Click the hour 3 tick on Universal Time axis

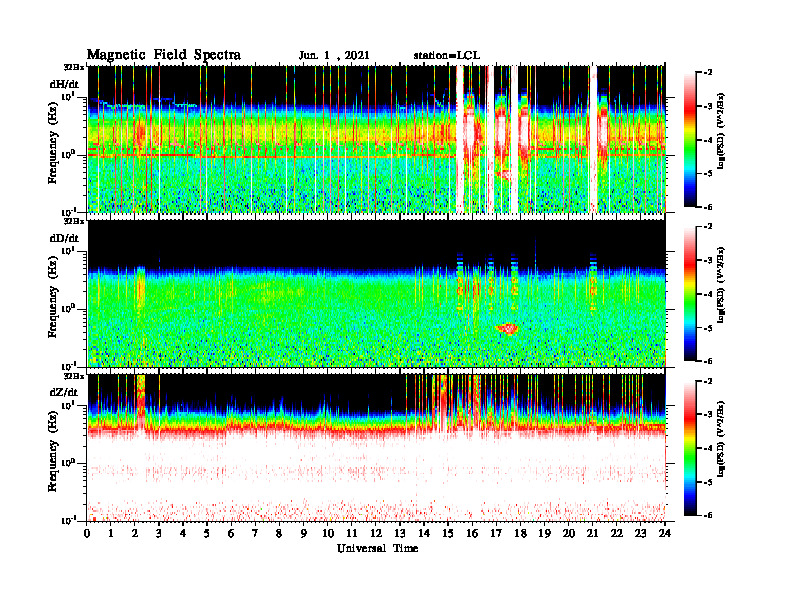point(159,534)
